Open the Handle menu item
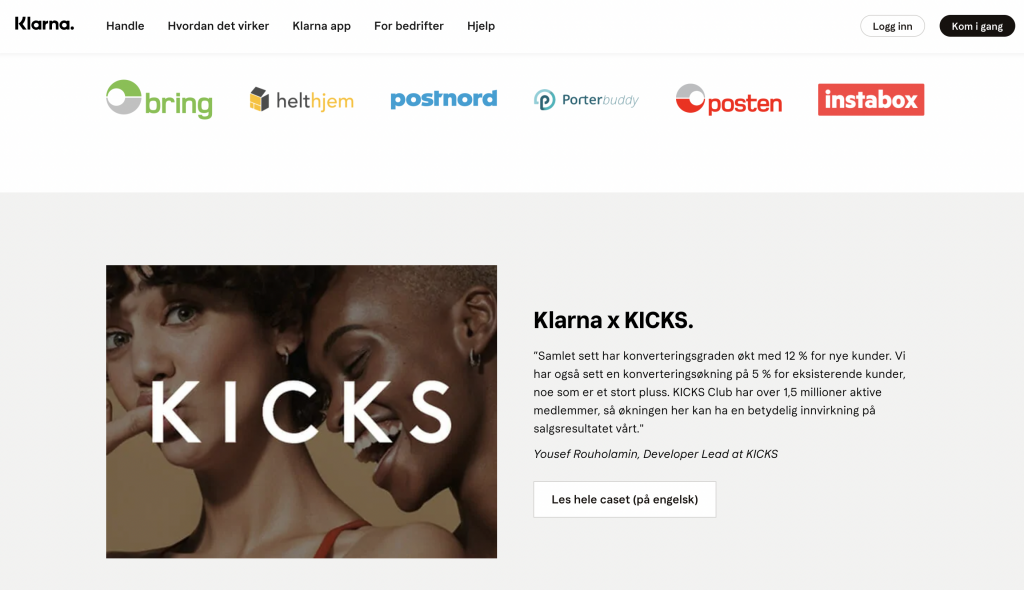 (x=125, y=26)
